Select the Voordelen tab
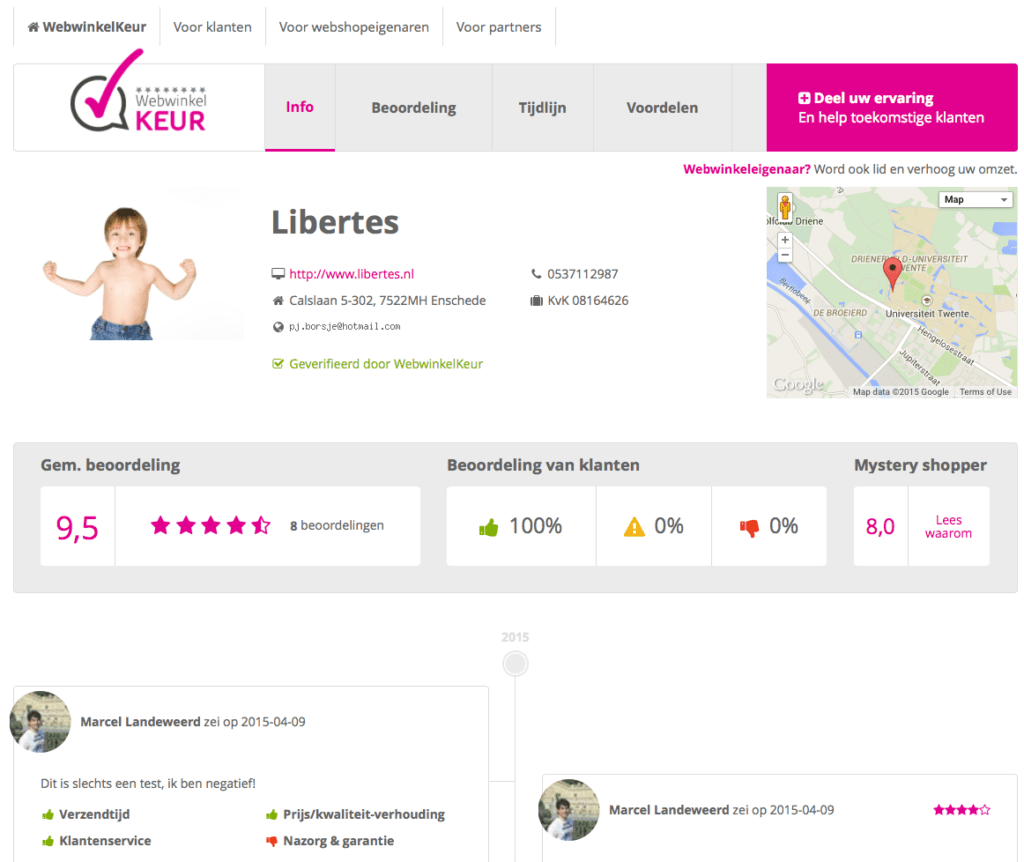Screen dimensions: 1024x862 click(662, 108)
